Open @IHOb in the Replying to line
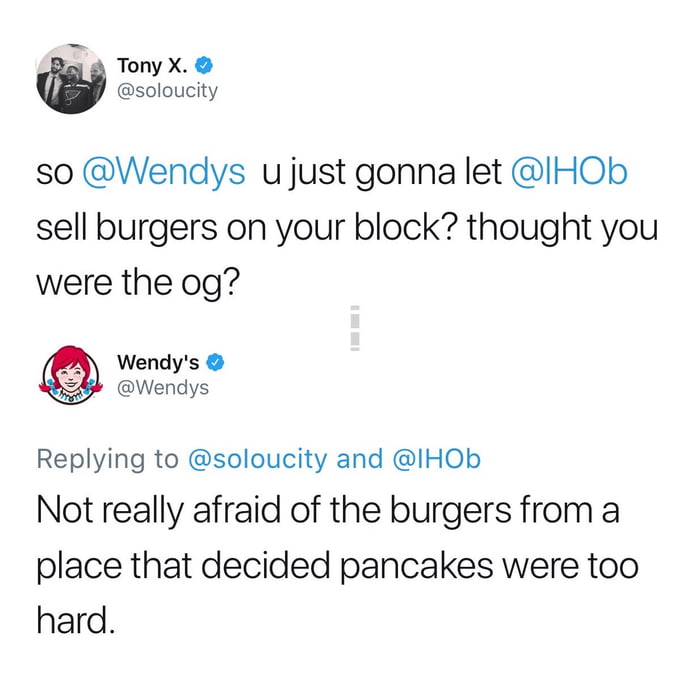 [x=437, y=459]
